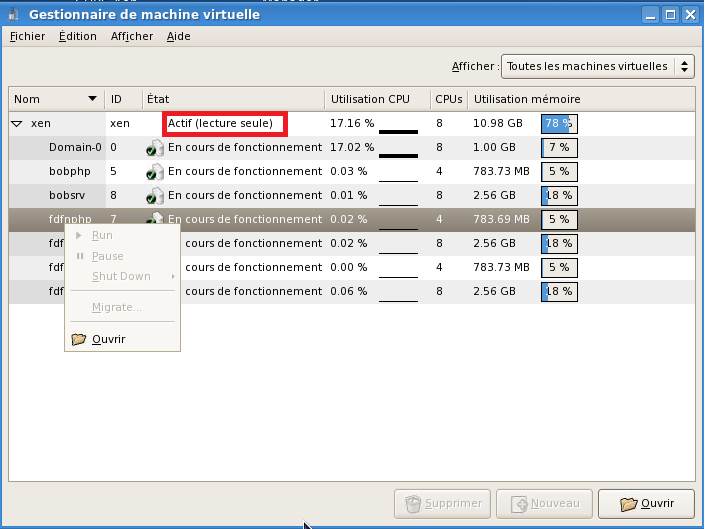This screenshot has height=529, width=723.
Task: Click the État column header
Action: coord(158,99)
